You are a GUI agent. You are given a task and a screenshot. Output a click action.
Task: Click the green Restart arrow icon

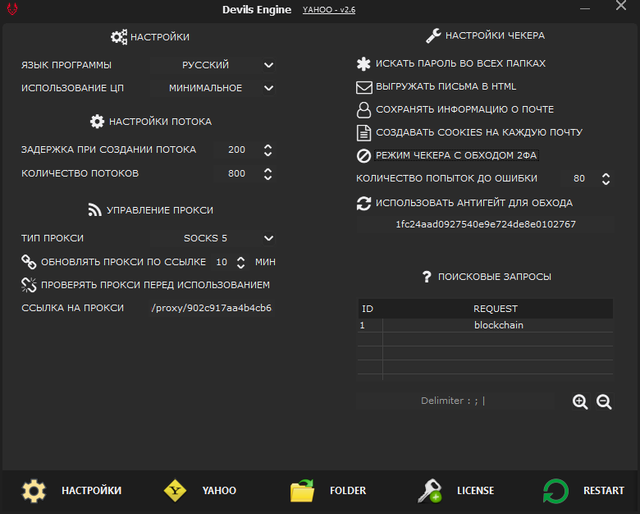[556, 491]
